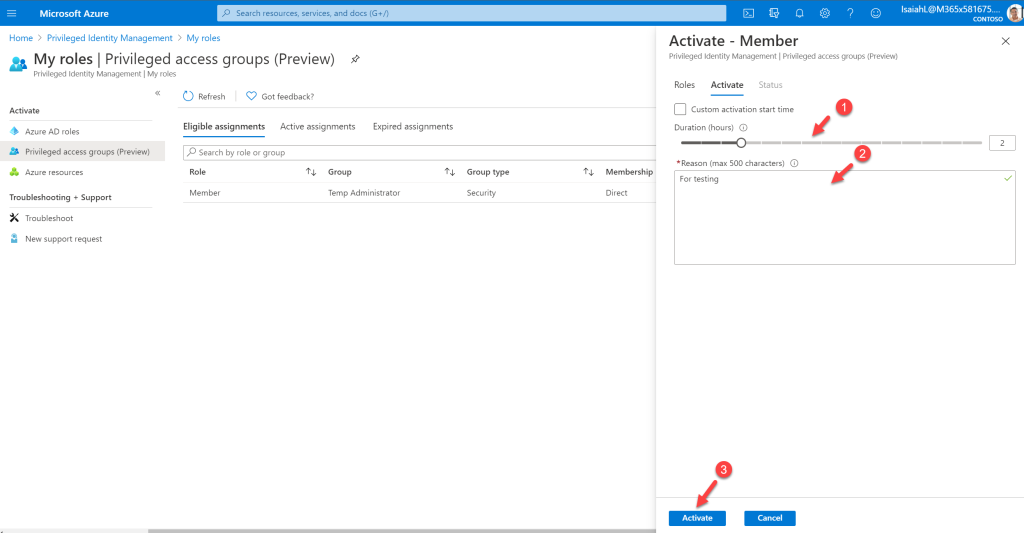1024x533 pixels.
Task: Open Directory and subscription filter icon
Action: coord(774,13)
